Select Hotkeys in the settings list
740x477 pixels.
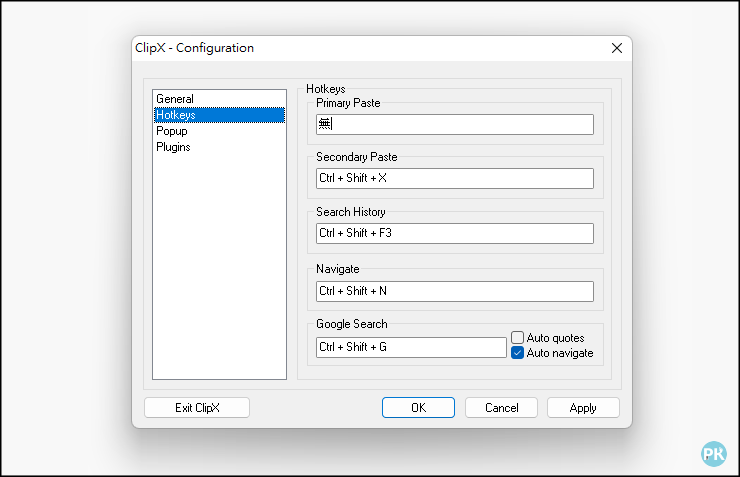pyautogui.click(x=219, y=115)
